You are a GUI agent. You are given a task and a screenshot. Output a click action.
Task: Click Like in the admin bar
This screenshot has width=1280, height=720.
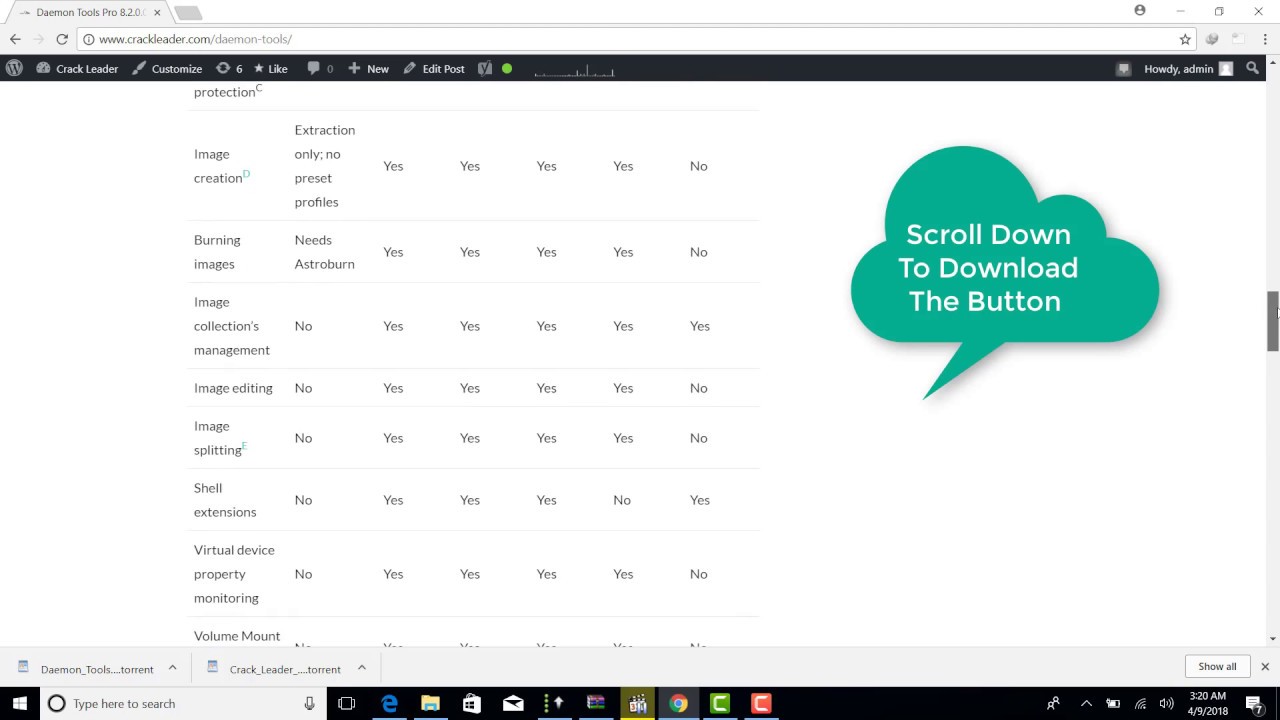point(270,69)
